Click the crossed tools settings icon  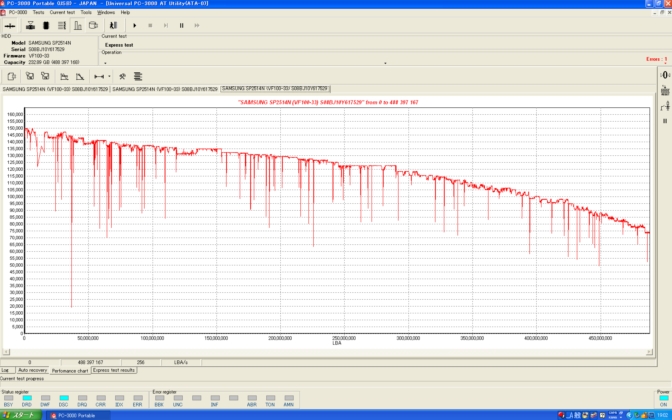pos(122,76)
